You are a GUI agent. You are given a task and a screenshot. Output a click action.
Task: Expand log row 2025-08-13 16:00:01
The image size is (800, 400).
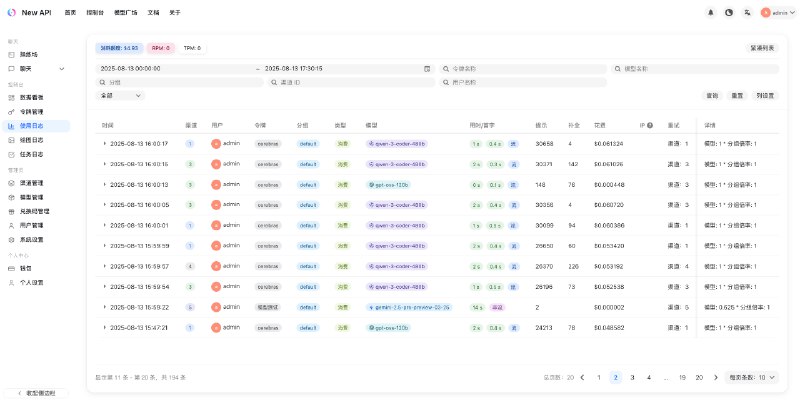click(105, 226)
